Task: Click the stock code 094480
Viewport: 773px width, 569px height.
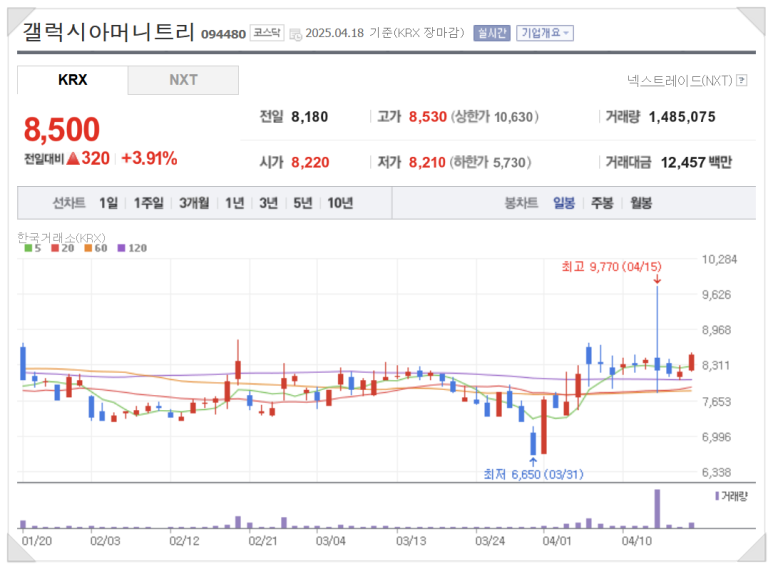Action: [x=223, y=34]
